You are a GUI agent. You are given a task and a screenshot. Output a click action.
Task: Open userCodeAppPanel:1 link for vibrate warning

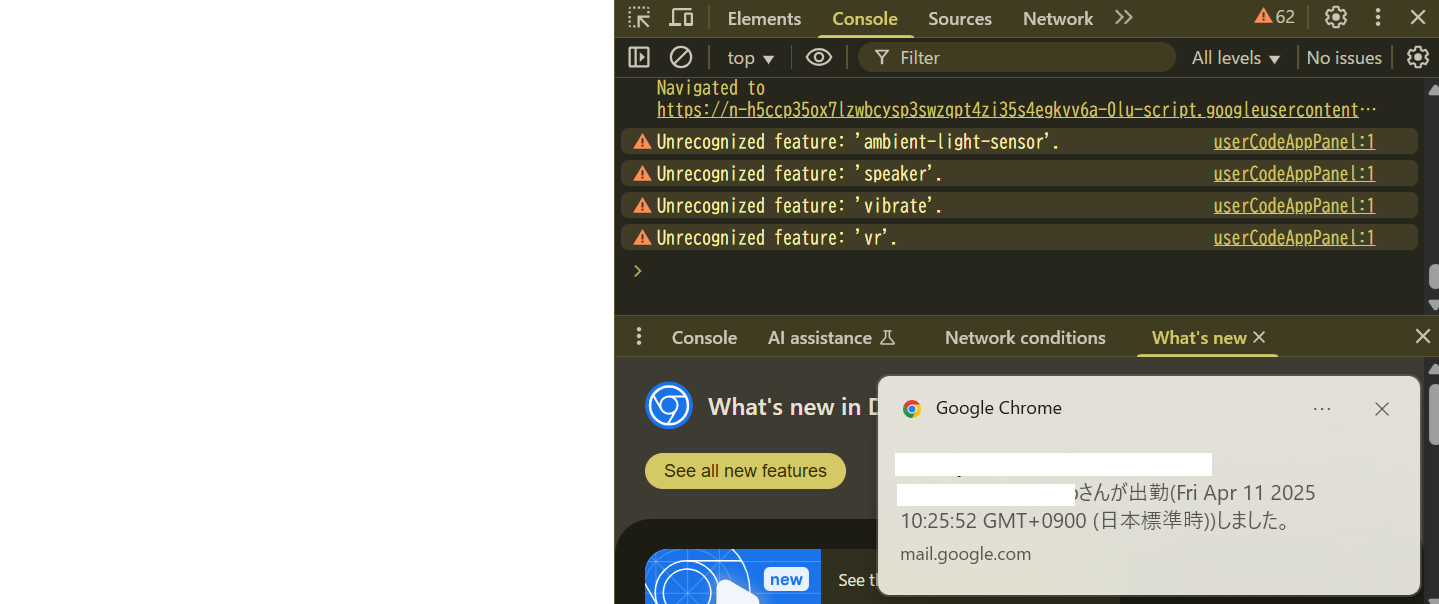pos(1294,206)
